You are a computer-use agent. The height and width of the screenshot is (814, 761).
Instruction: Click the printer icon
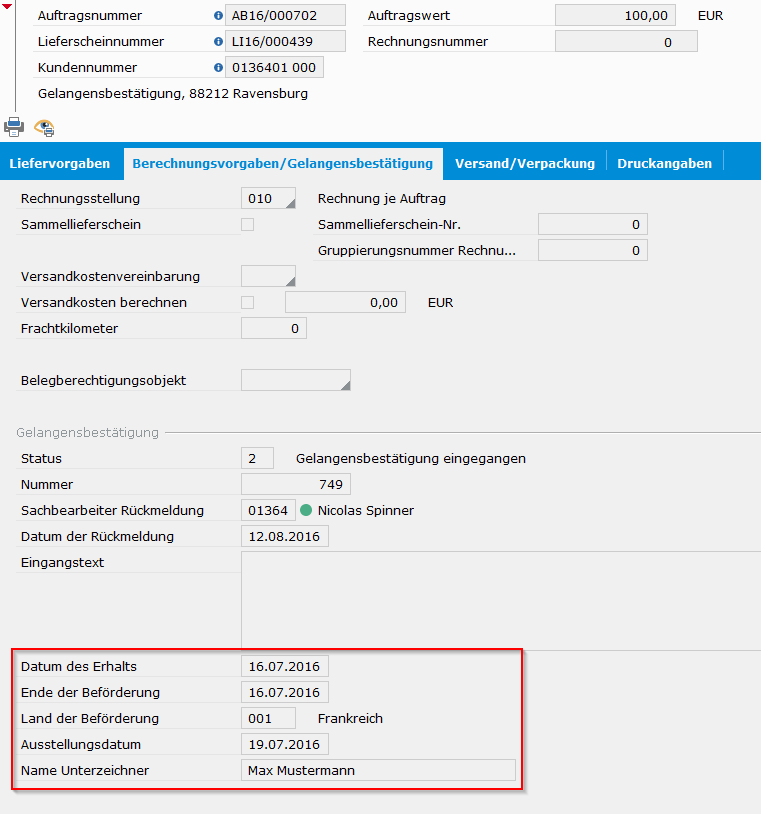click(14, 127)
